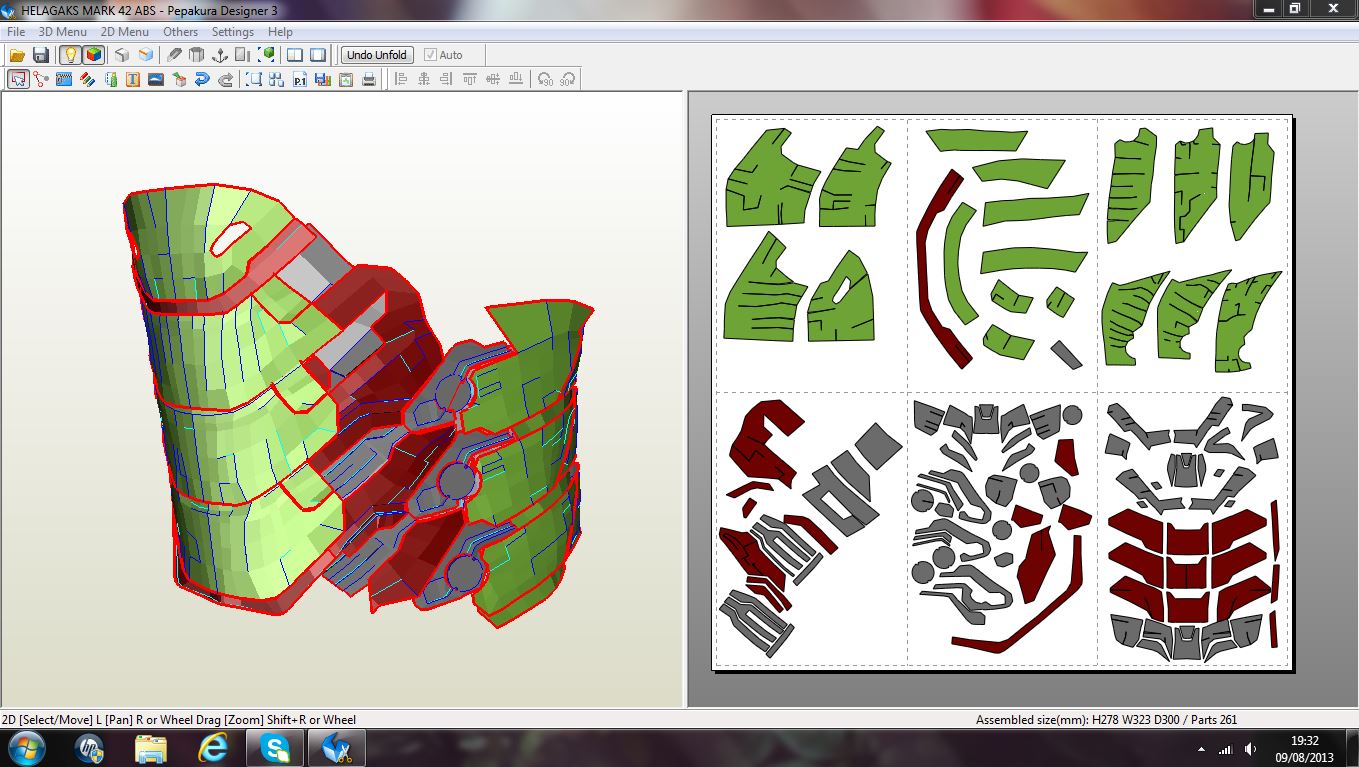Click the gray redo arrow icon
This screenshot has height=767, width=1359.
[225, 79]
